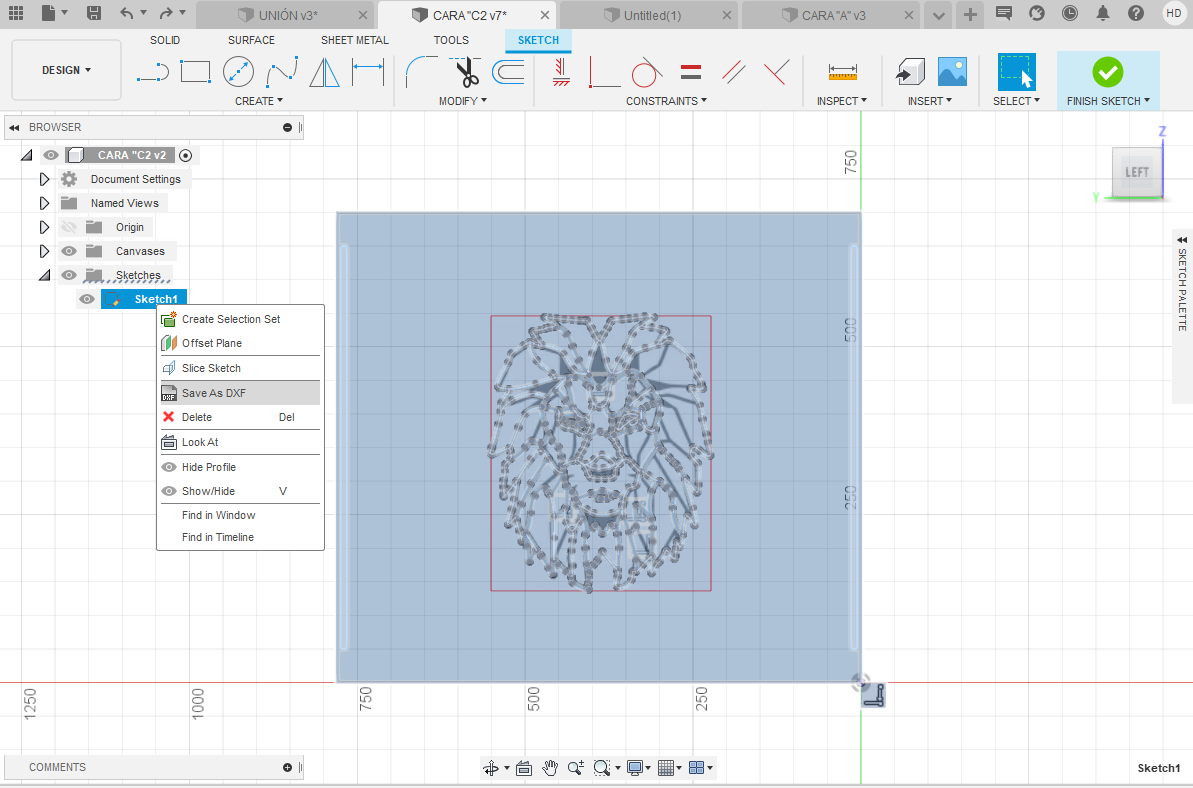Screen dimensions: 1193x788
Task: Open the DESIGN workspace dropdown
Action: 66,70
